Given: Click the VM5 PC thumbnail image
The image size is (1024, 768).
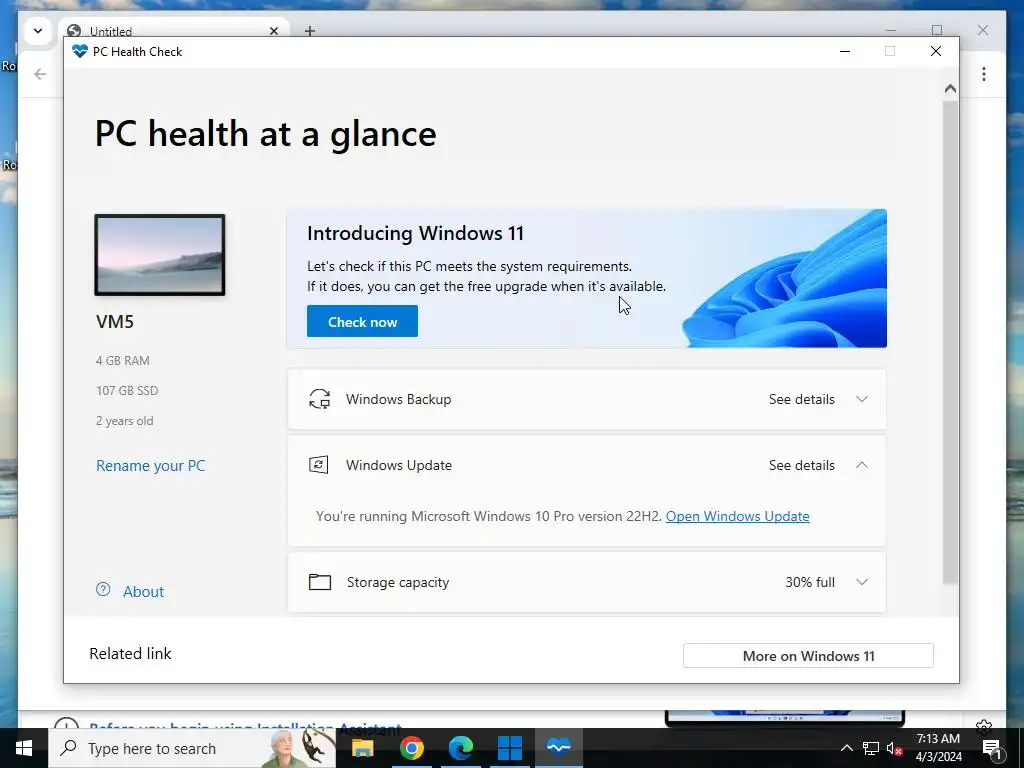Looking at the screenshot, I should (160, 255).
